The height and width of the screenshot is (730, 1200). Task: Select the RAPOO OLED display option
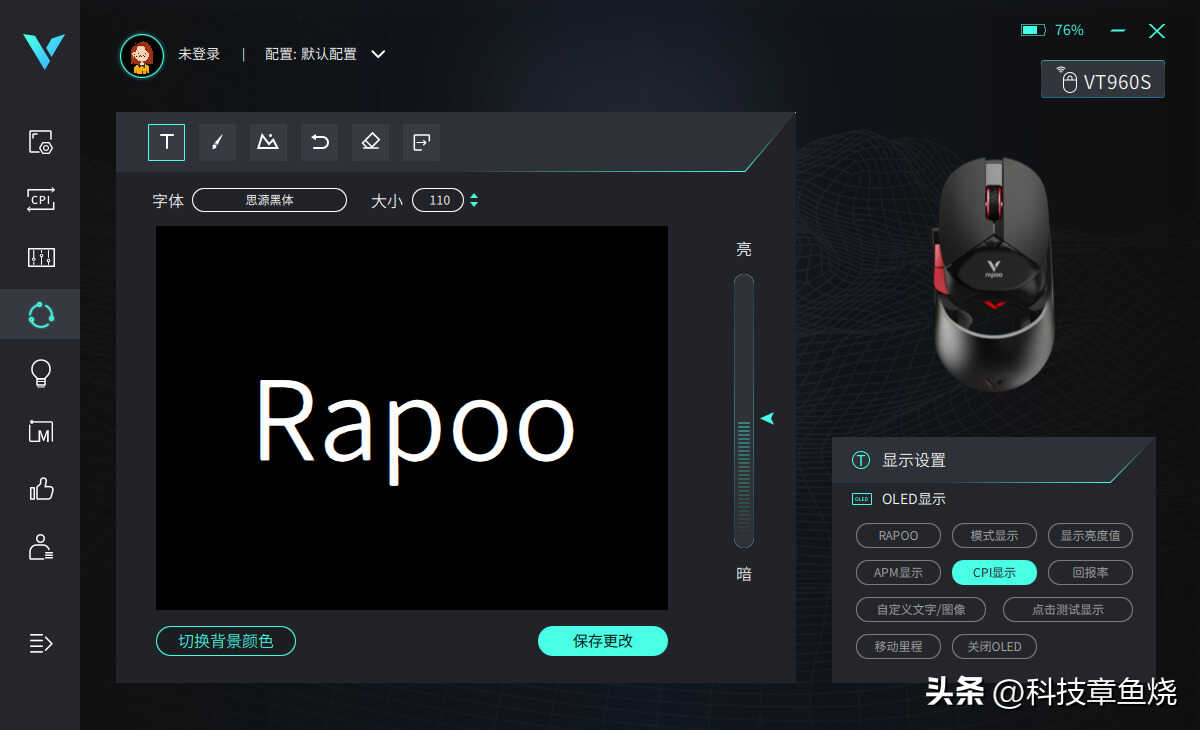(x=898, y=536)
